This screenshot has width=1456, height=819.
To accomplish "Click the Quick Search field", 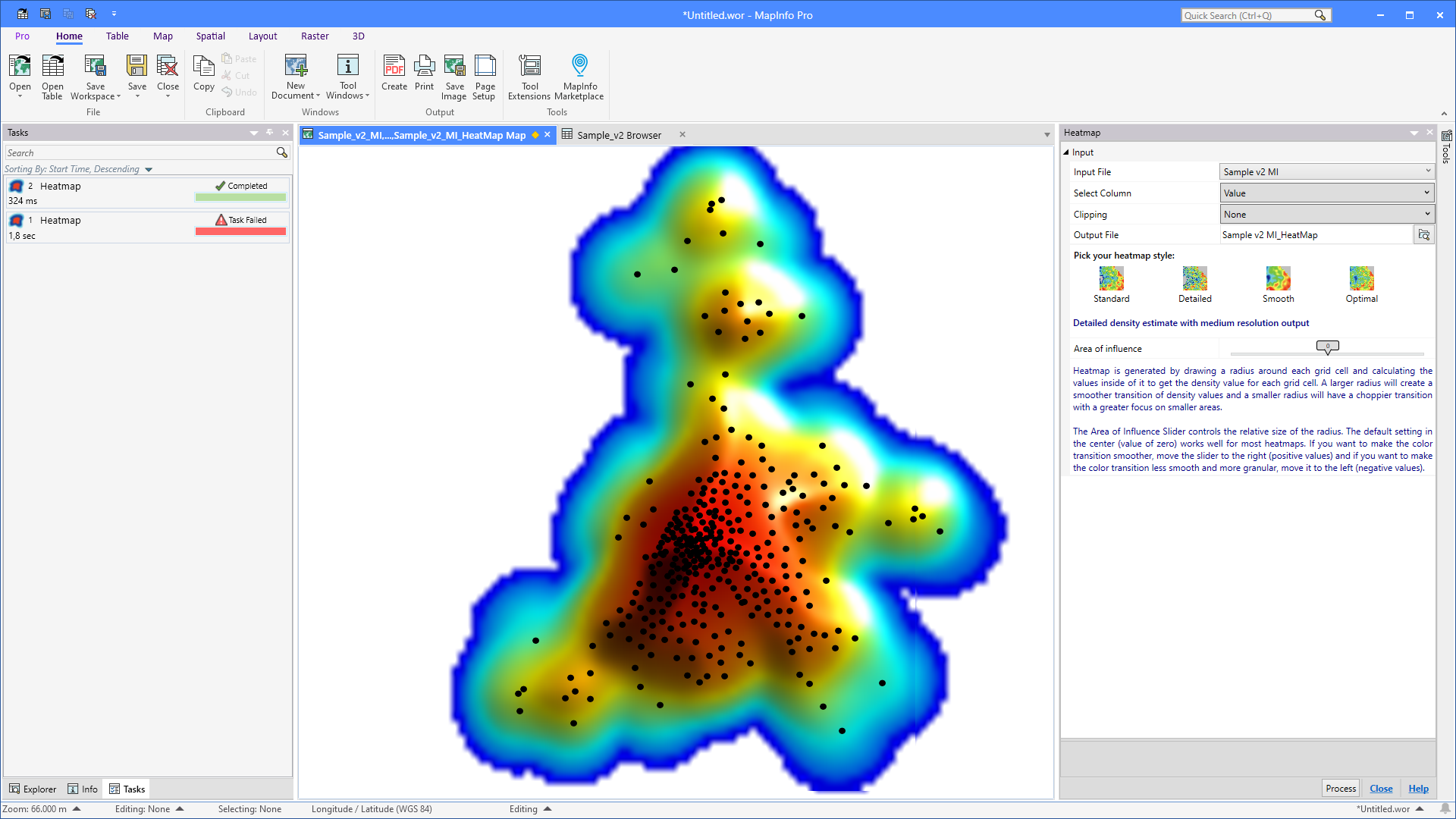I will click(1247, 14).
